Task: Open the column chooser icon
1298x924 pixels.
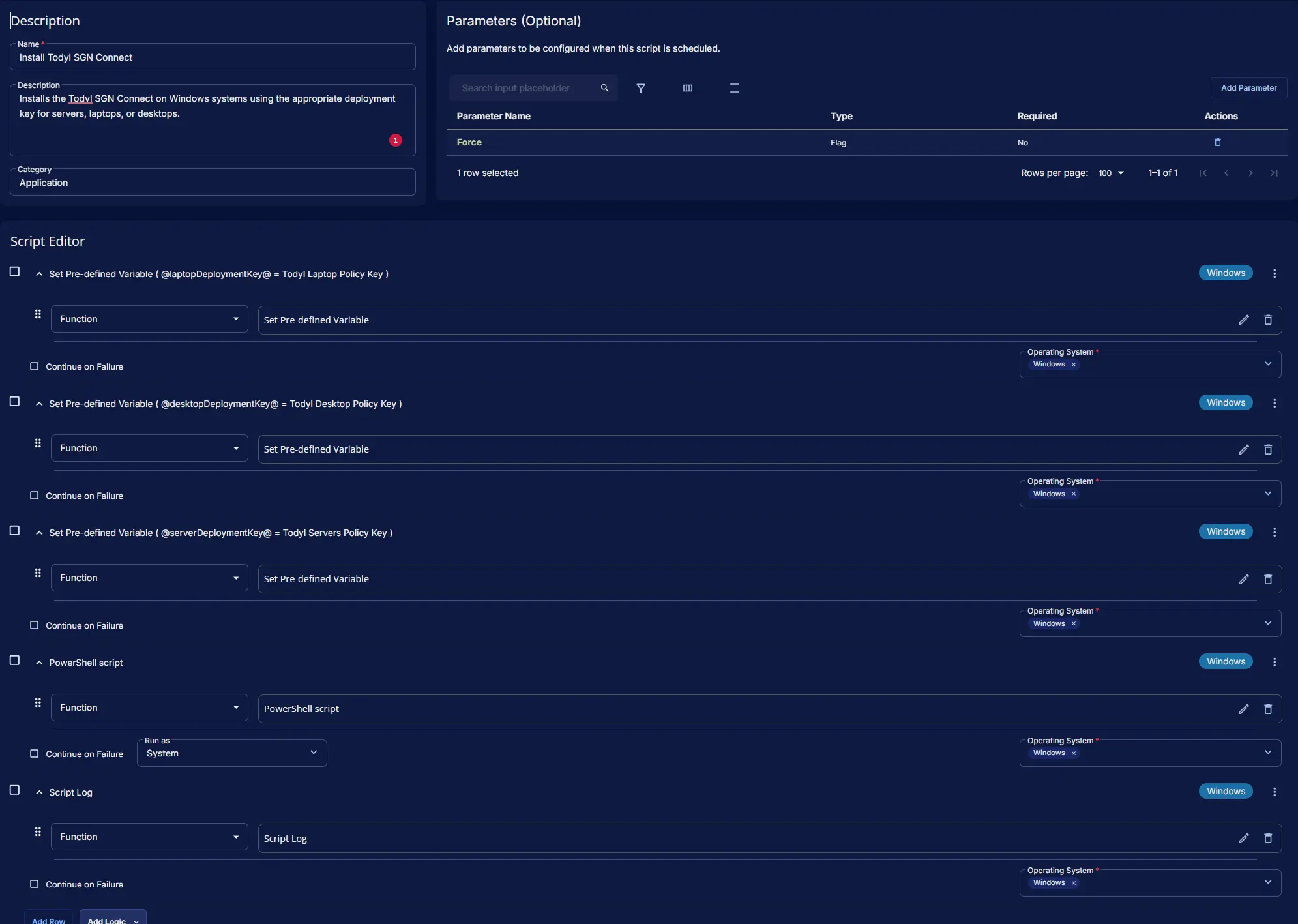Action: point(687,88)
